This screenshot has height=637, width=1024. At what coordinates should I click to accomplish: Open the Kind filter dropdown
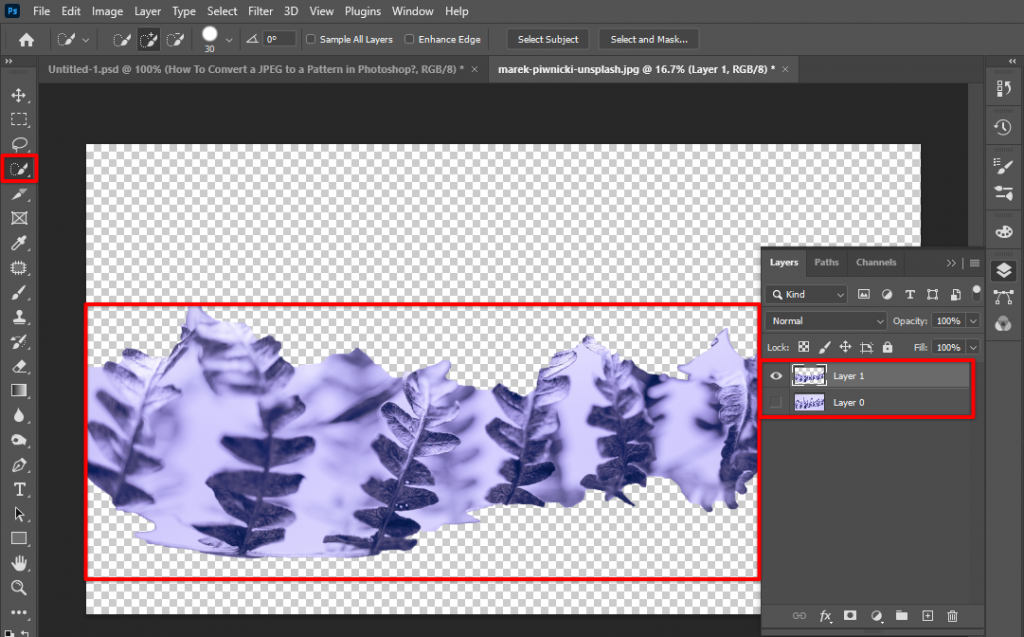[x=805, y=294]
